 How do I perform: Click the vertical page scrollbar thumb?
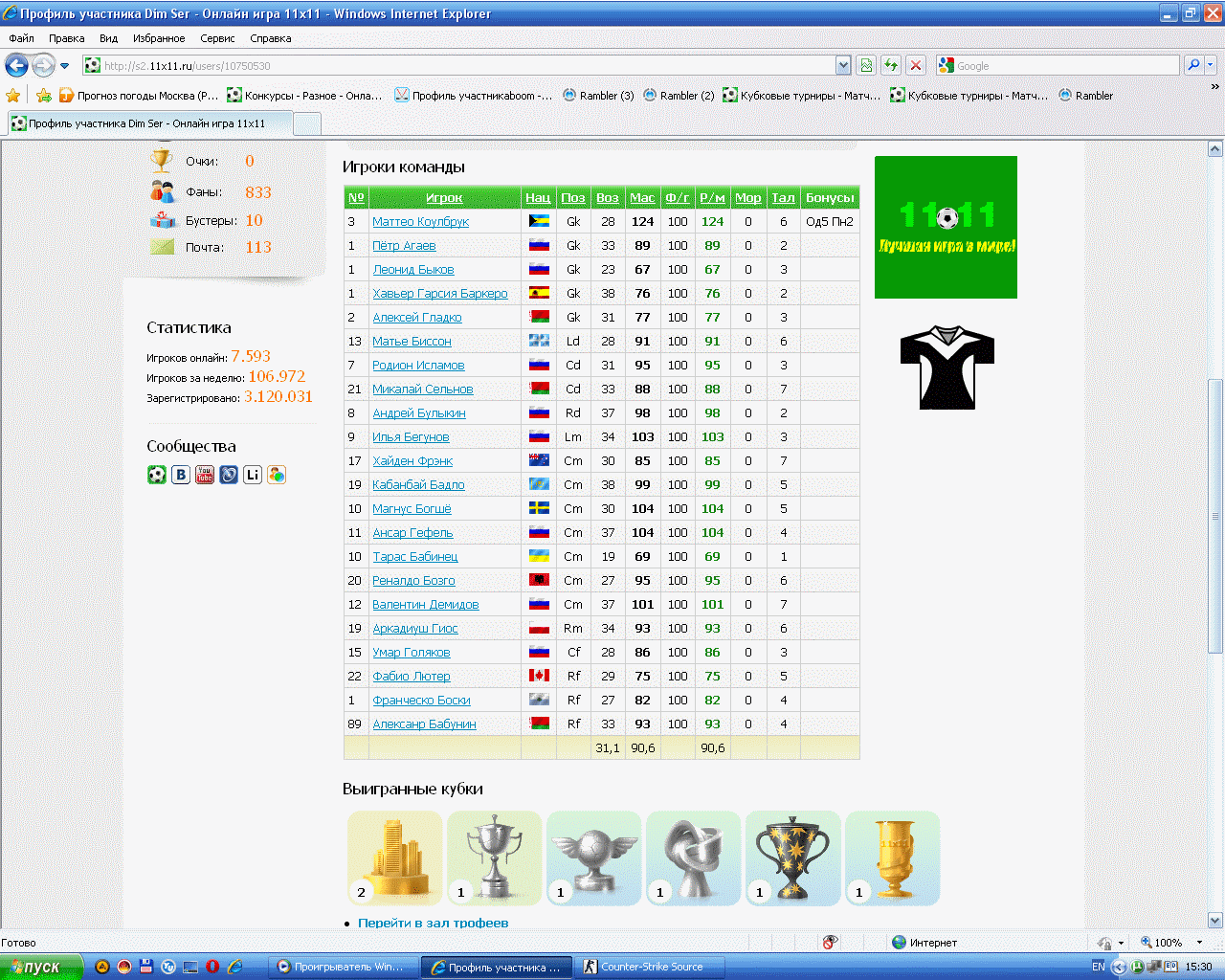1215,517
